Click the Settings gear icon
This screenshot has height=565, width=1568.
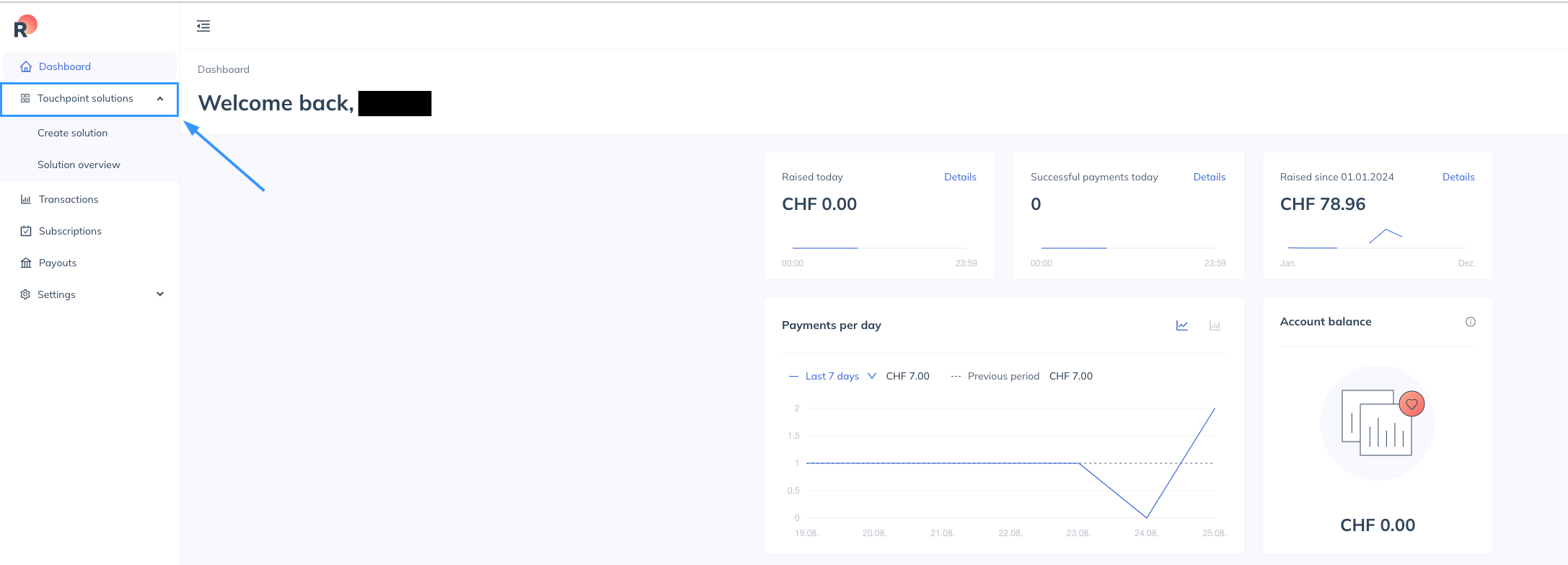(x=25, y=294)
